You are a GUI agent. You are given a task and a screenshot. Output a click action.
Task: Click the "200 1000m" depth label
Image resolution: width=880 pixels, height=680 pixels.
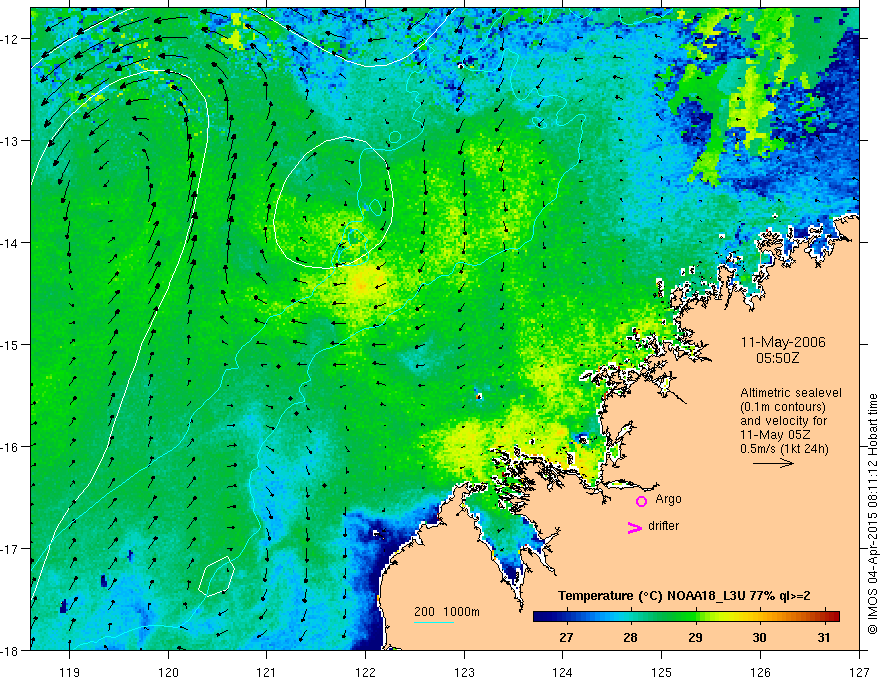pyautogui.click(x=447, y=612)
